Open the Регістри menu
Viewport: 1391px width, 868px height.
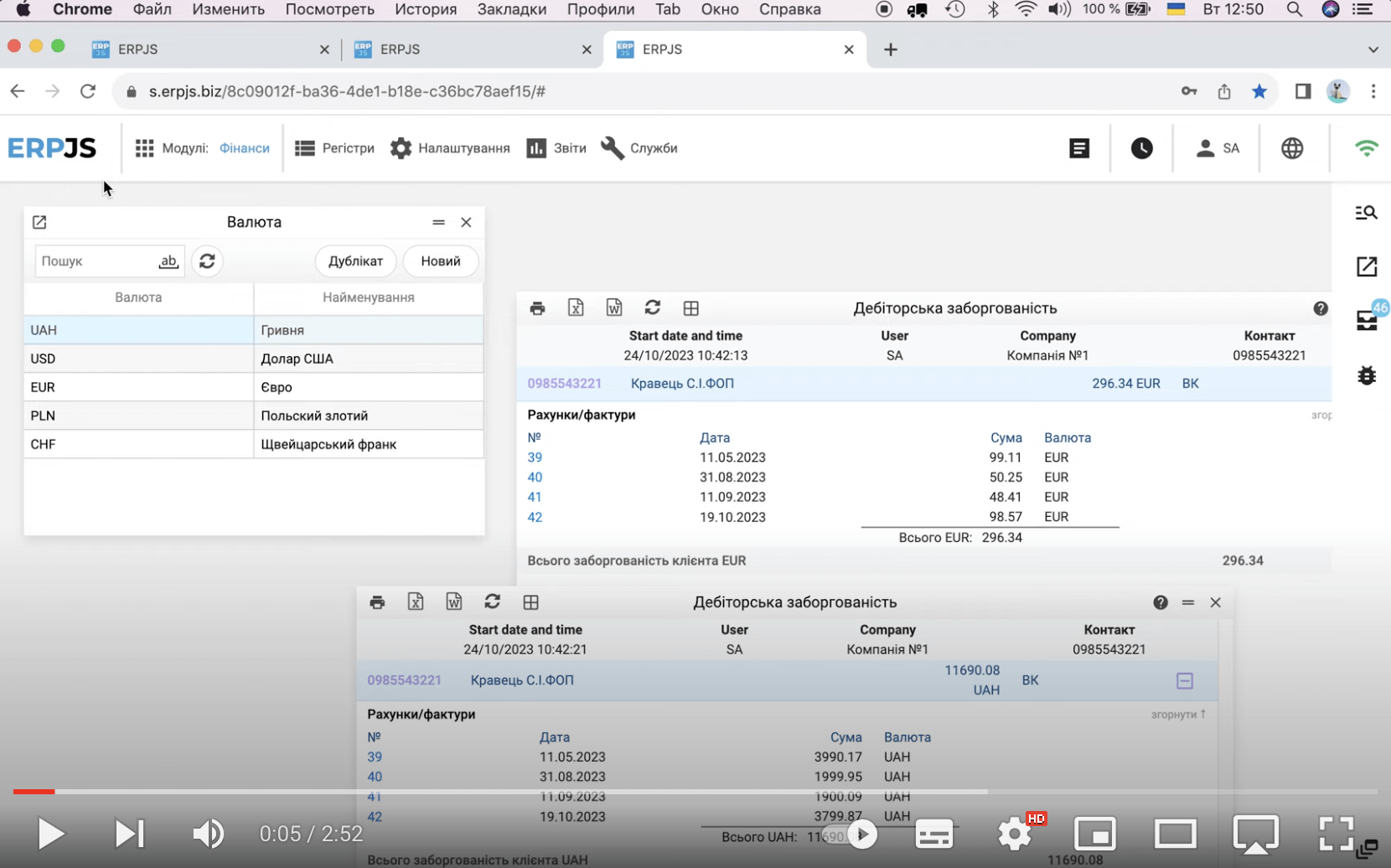click(x=334, y=148)
